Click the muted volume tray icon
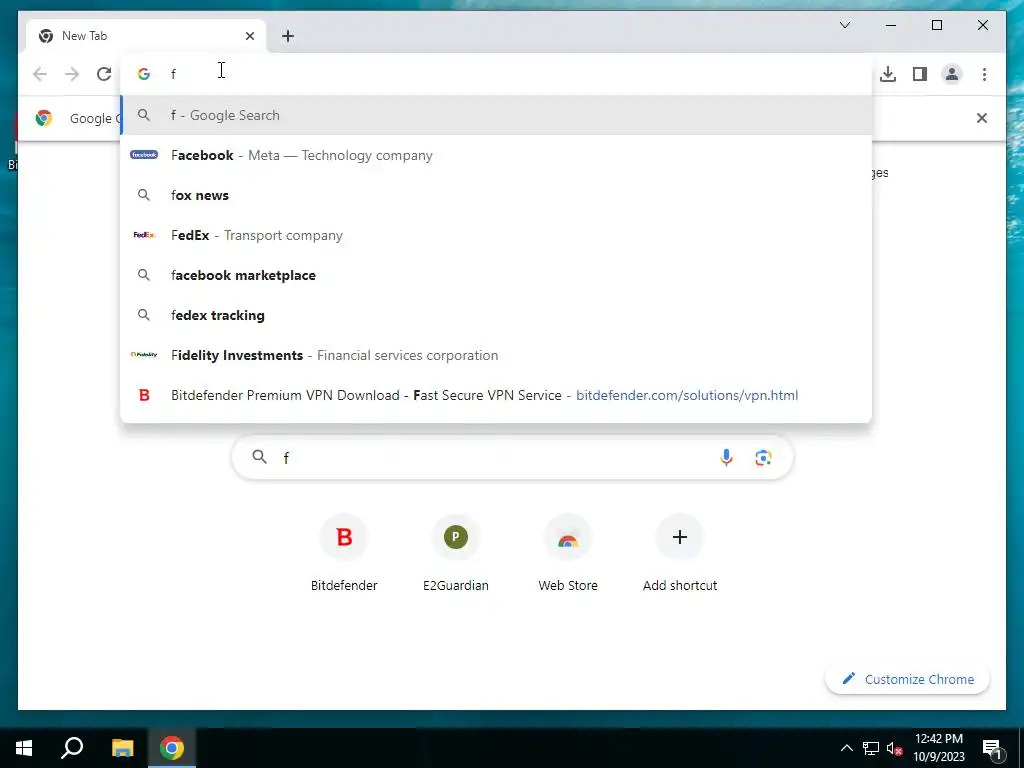The image size is (1024, 768). [894, 748]
